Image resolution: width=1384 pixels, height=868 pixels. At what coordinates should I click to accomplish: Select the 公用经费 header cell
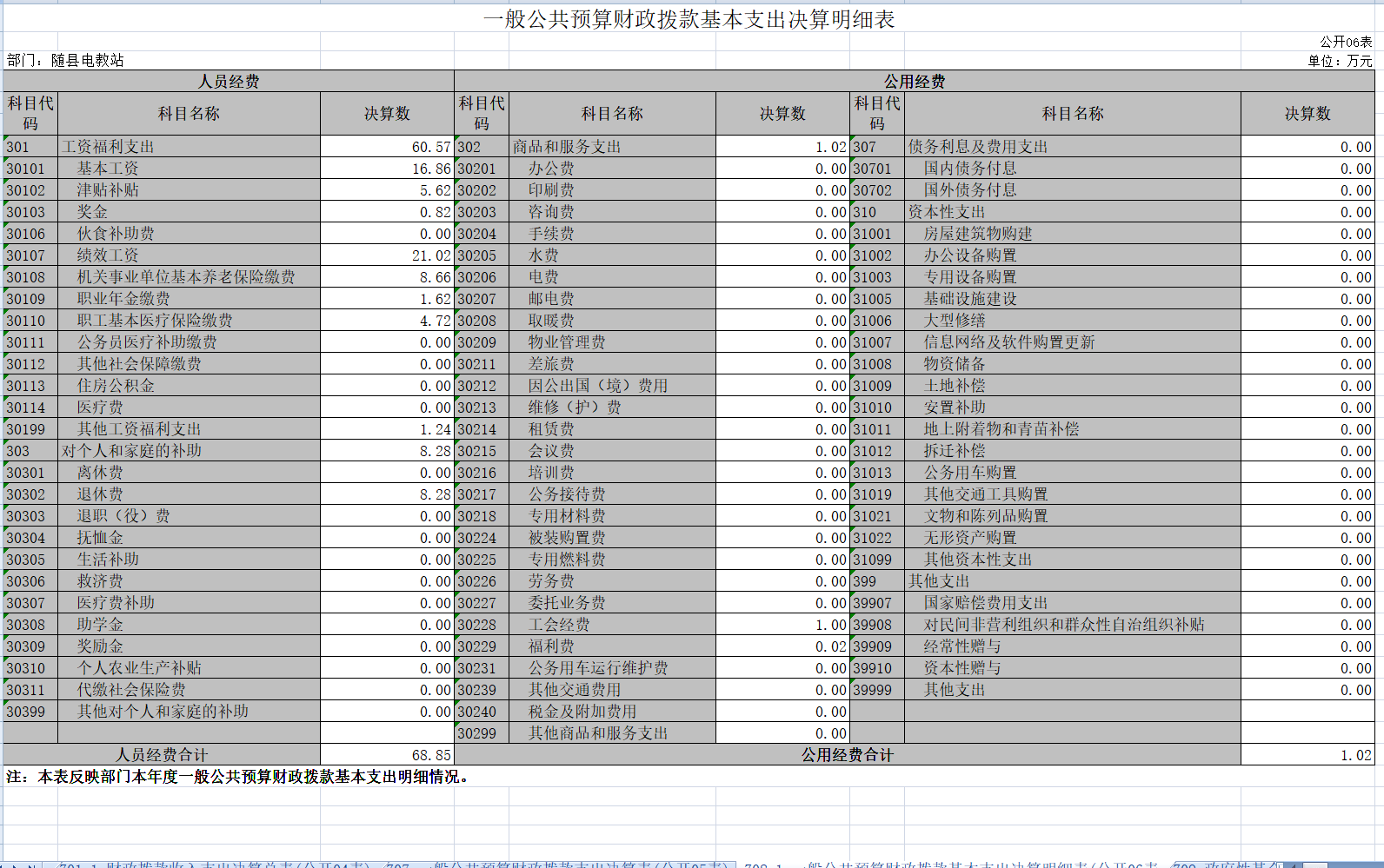[x=915, y=81]
